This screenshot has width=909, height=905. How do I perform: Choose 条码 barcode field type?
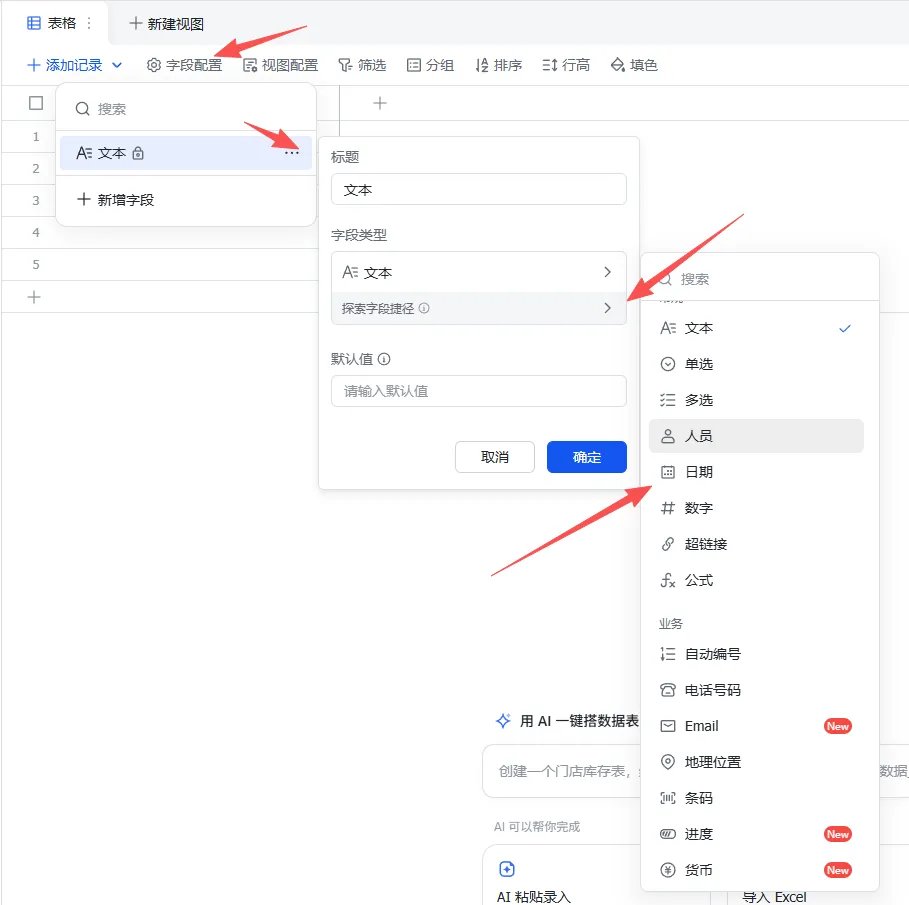[756, 798]
